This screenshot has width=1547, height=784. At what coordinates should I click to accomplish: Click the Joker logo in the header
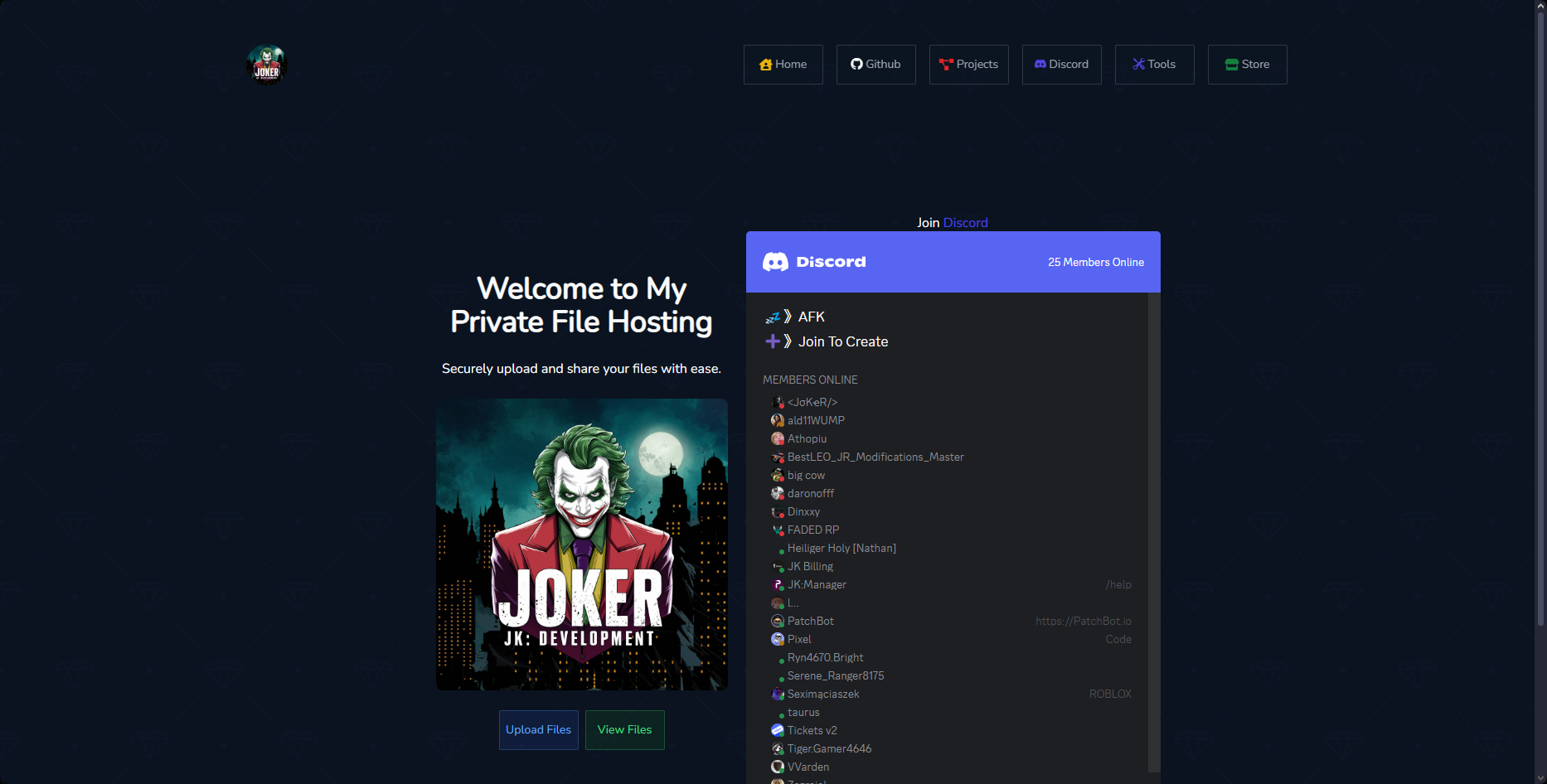point(267,65)
